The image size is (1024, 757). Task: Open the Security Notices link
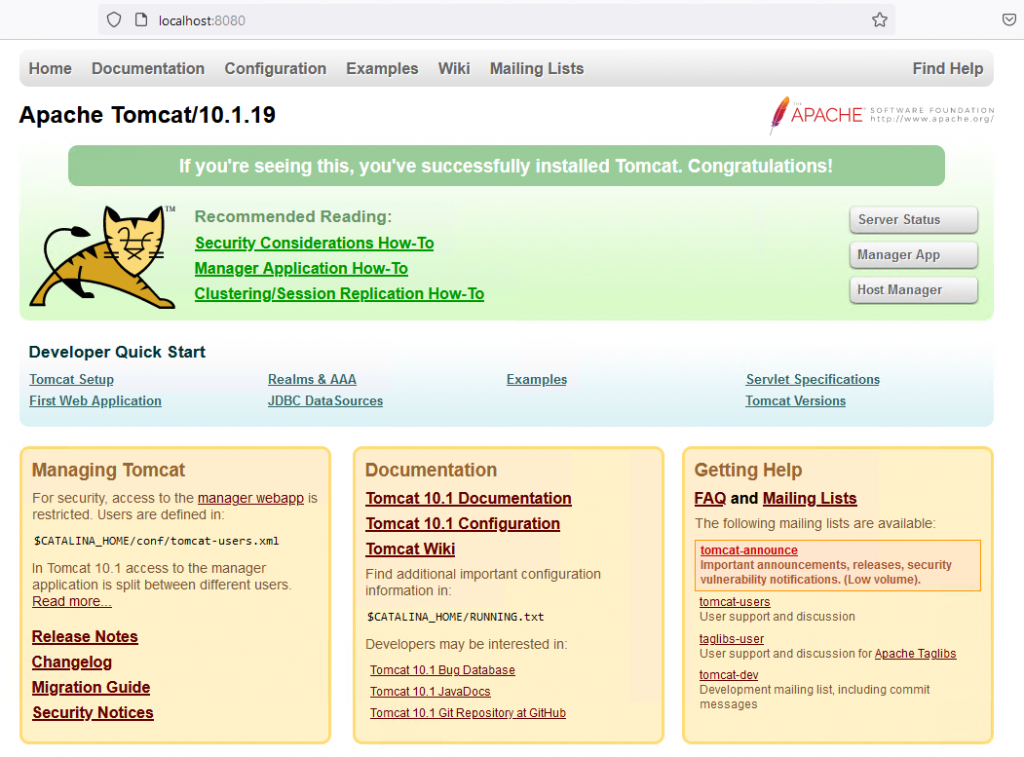93,713
